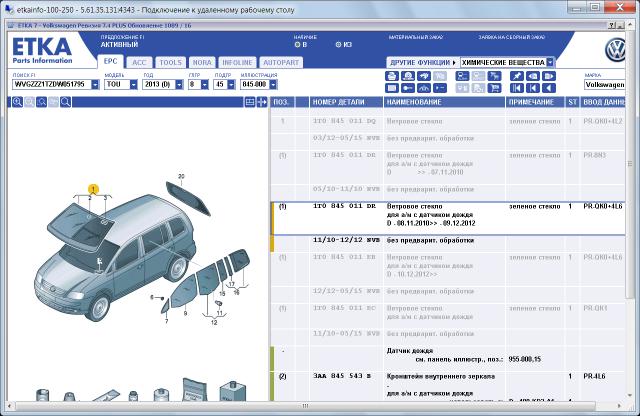Click the arrow-and-dash icon beside the bridge icon
Screen dimensions: 640x416
point(440,88)
